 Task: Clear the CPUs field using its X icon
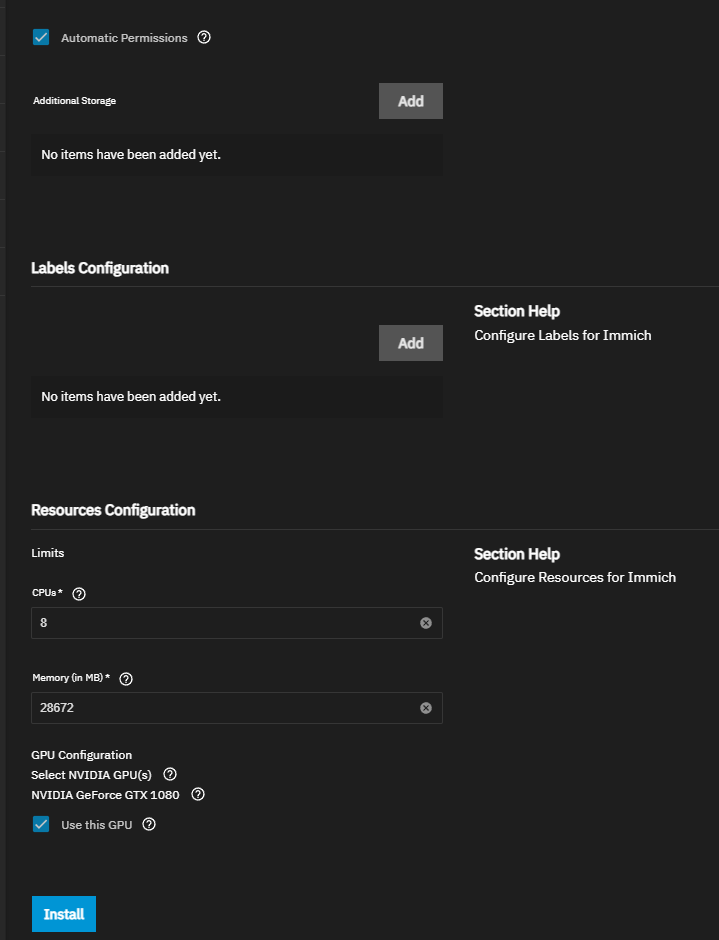pos(428,622)
